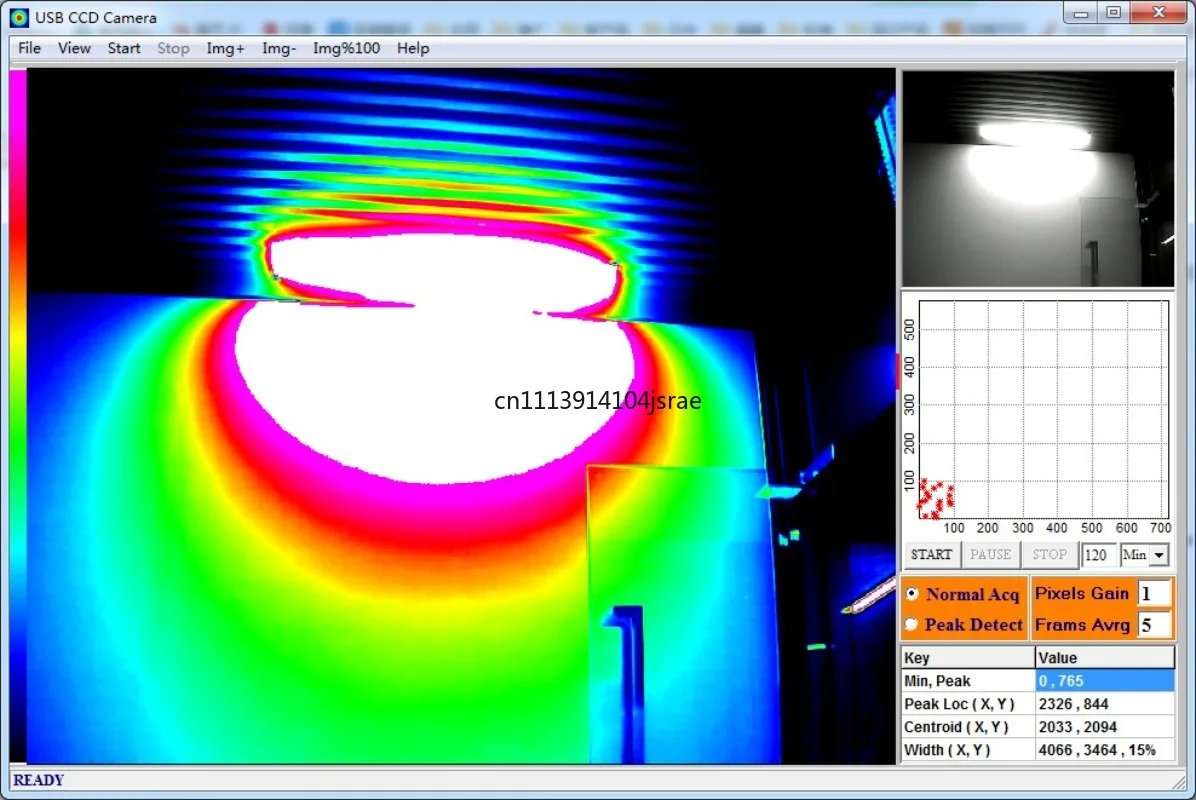Click the main false-color beam image
The image size is (1196, 800).
point(461,416)
